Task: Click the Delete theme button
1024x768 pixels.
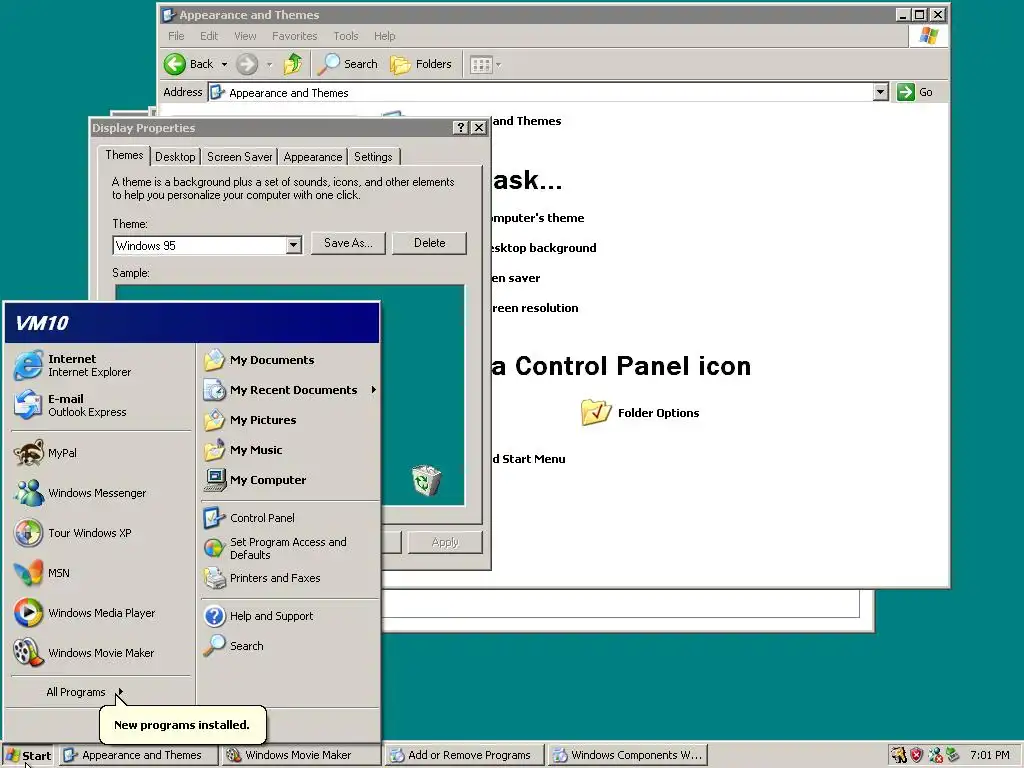Action: point(430,243)
